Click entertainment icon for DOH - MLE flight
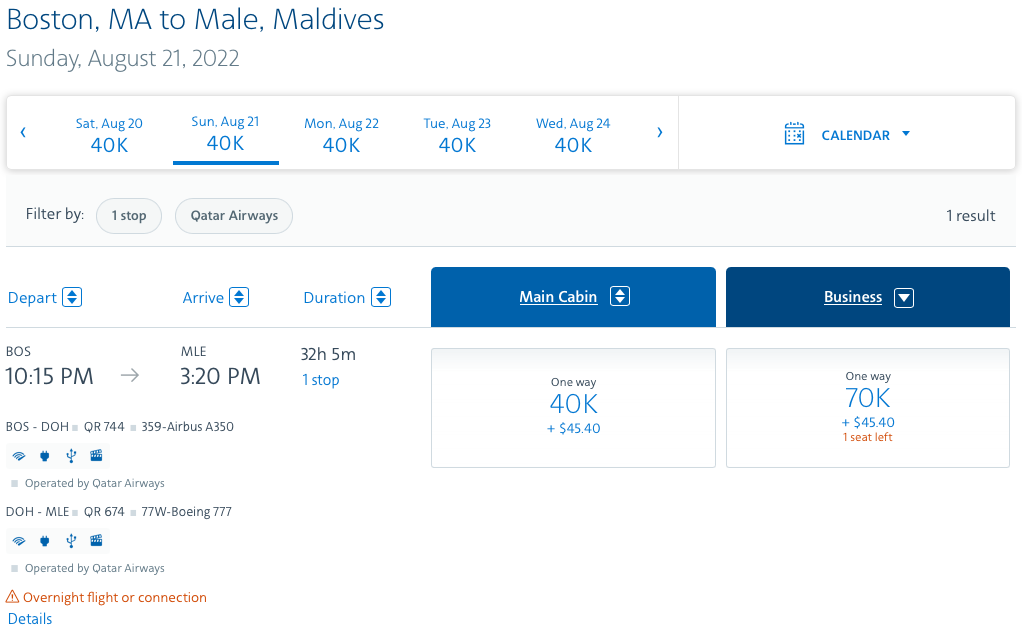Viewport: 1022px width, 635px height. click(96, 541)
